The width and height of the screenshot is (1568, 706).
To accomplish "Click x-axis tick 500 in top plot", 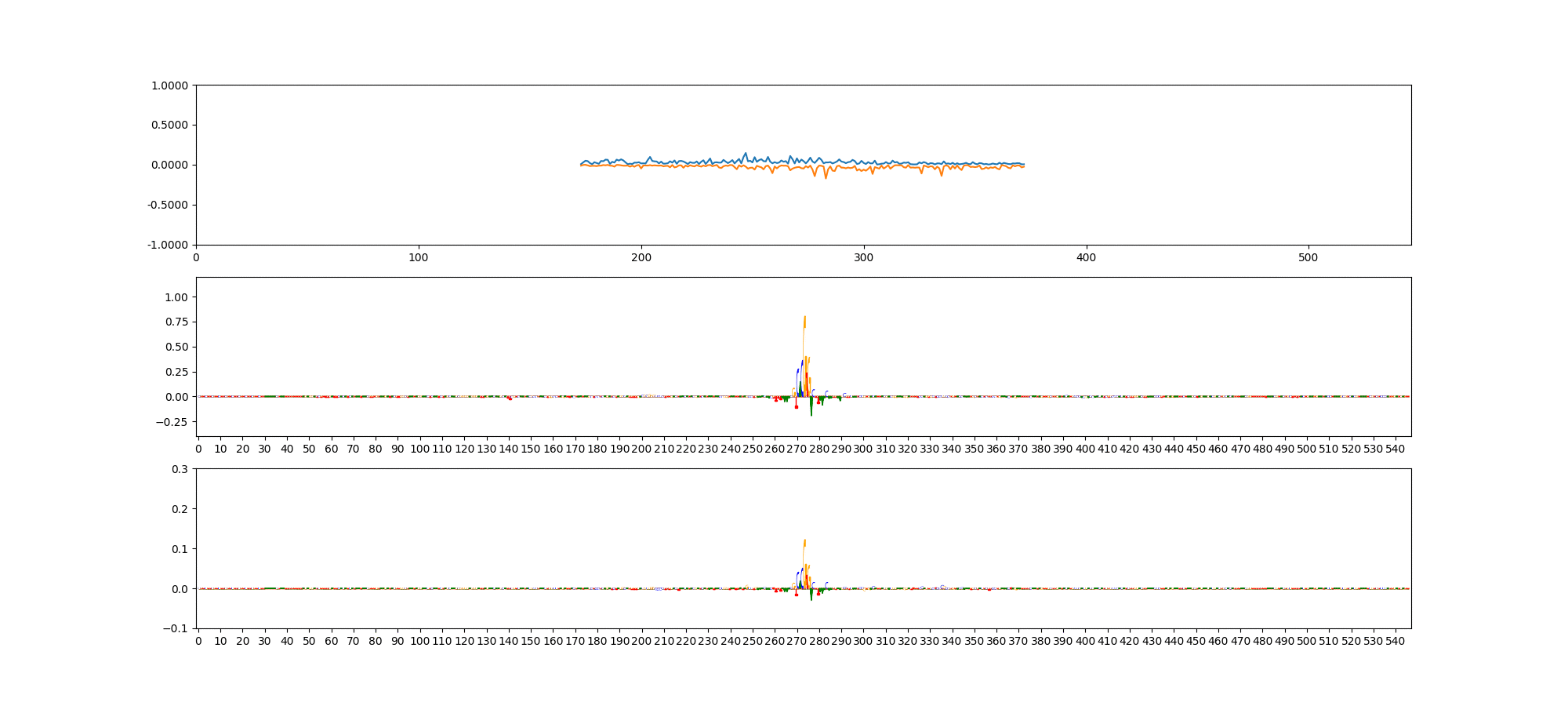I will click(x=1308, y=257).
